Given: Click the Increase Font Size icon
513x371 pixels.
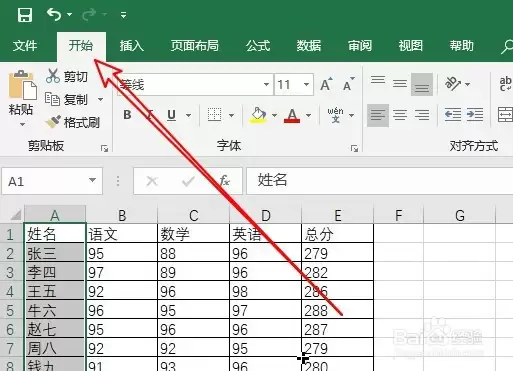Looking at the screenshot, I should click(326, 84).
